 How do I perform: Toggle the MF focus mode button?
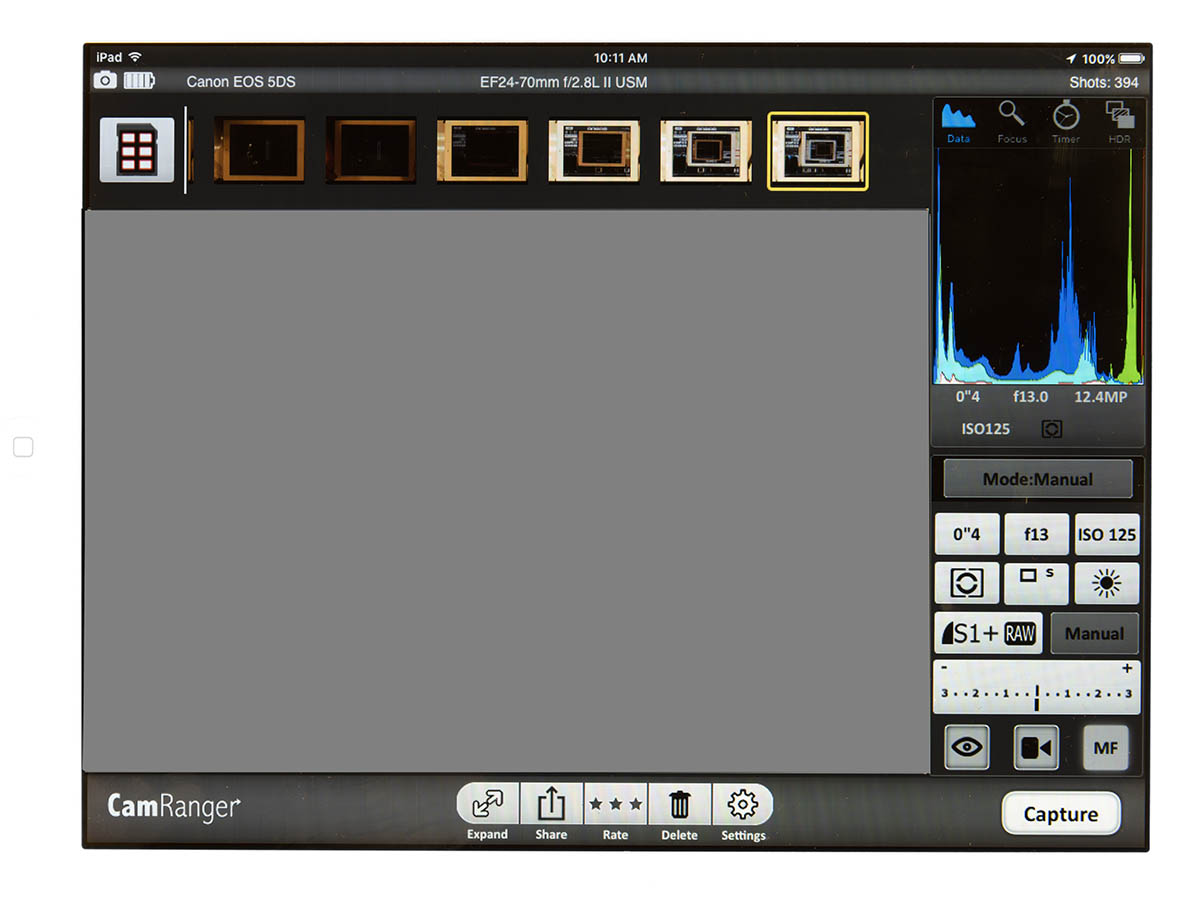pos(1105,748)
